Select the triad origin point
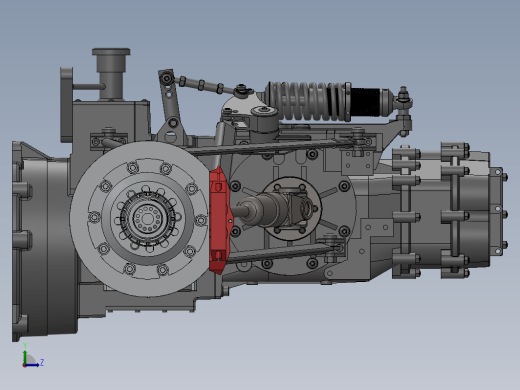 point(24,365)
